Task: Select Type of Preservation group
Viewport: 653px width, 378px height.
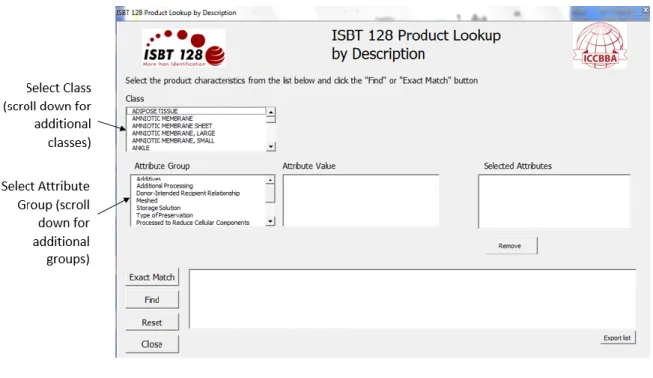Action: coord(198,215)
